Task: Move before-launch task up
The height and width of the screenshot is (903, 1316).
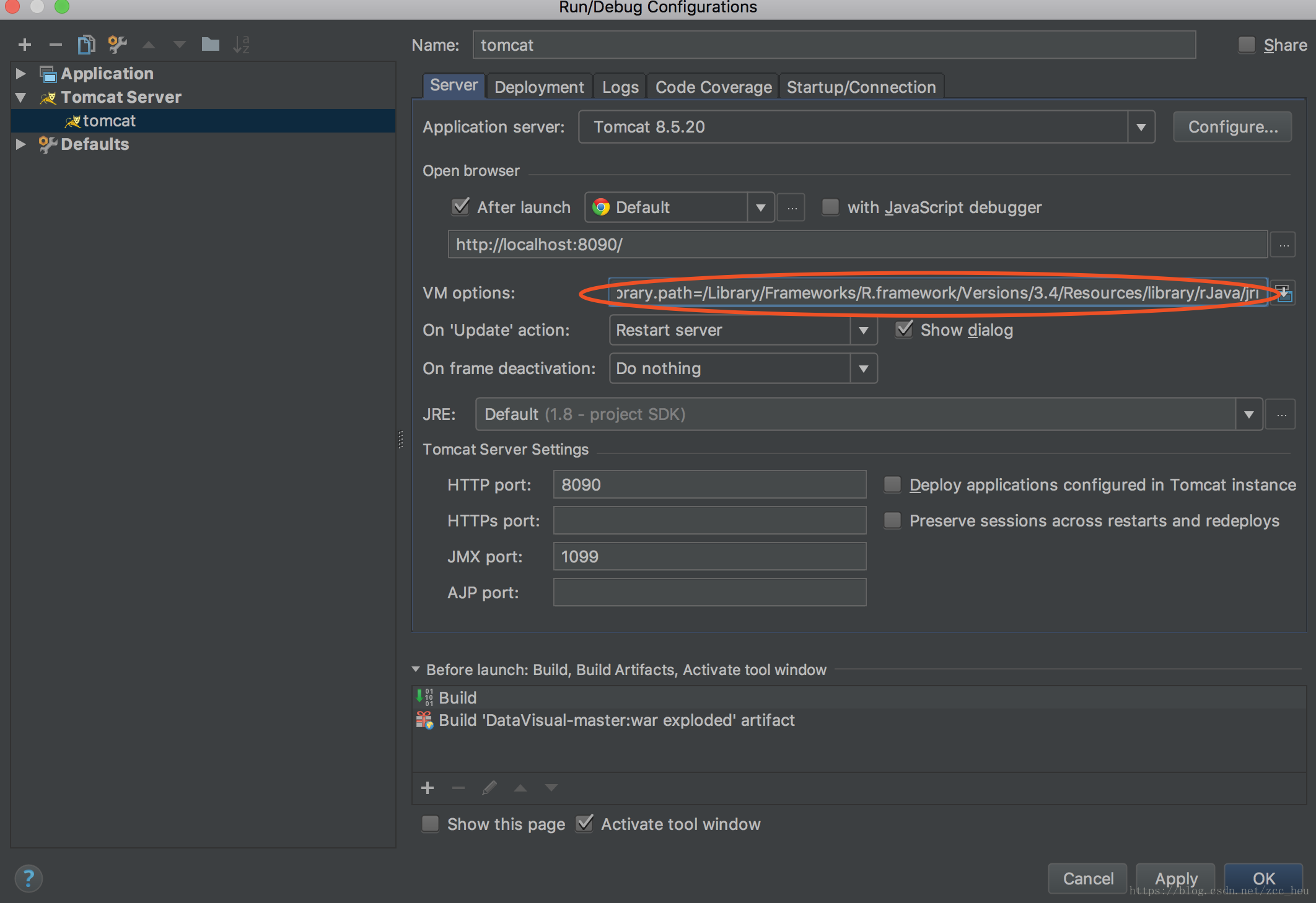Action: (520, 788)
